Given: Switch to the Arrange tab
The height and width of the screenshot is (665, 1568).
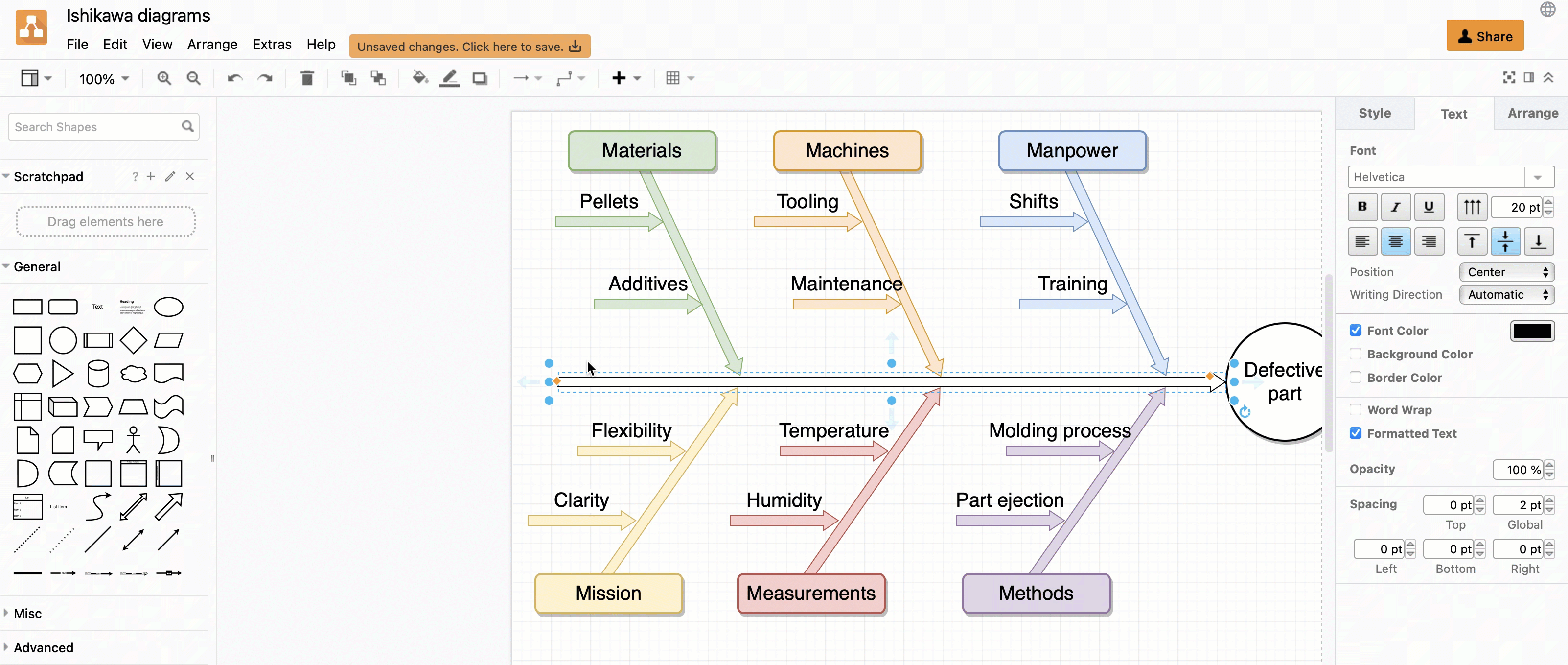Looking at the screenshot, I should click(x=1530, y=113).
